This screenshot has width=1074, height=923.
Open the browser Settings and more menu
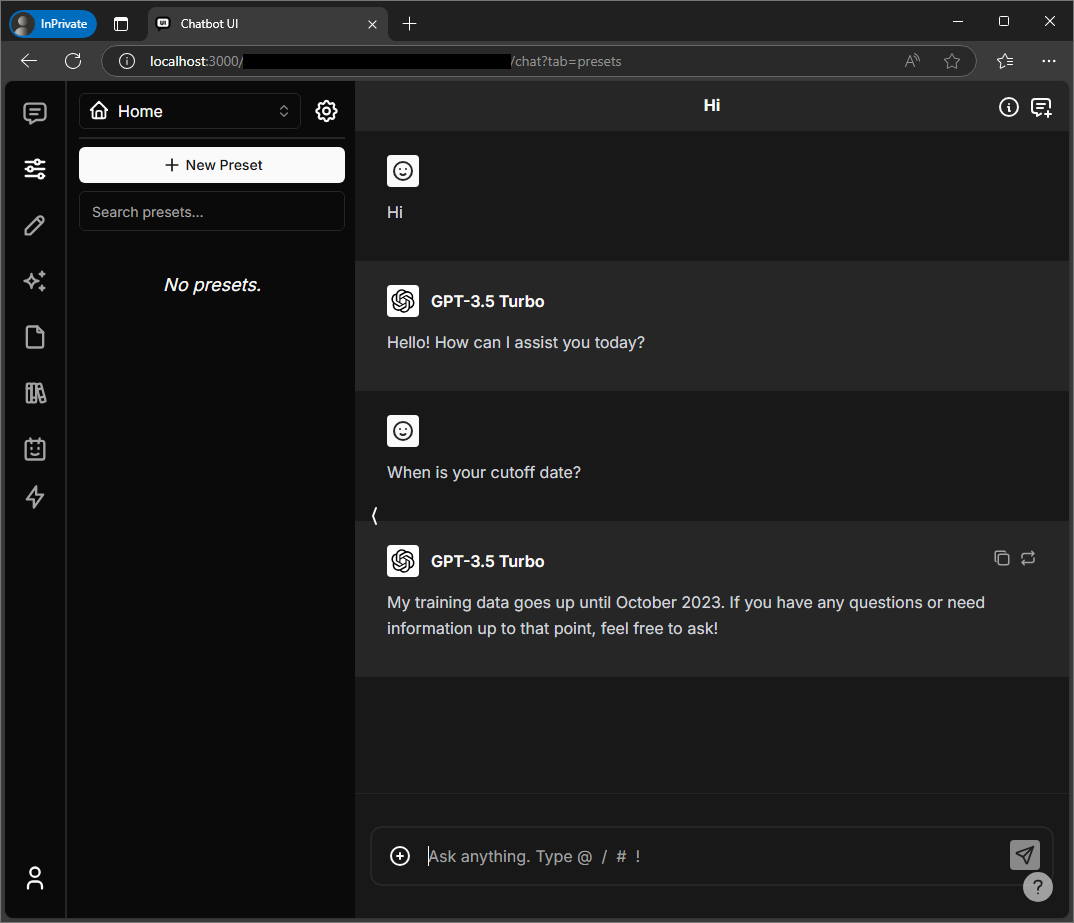[x=1048, y=61]
